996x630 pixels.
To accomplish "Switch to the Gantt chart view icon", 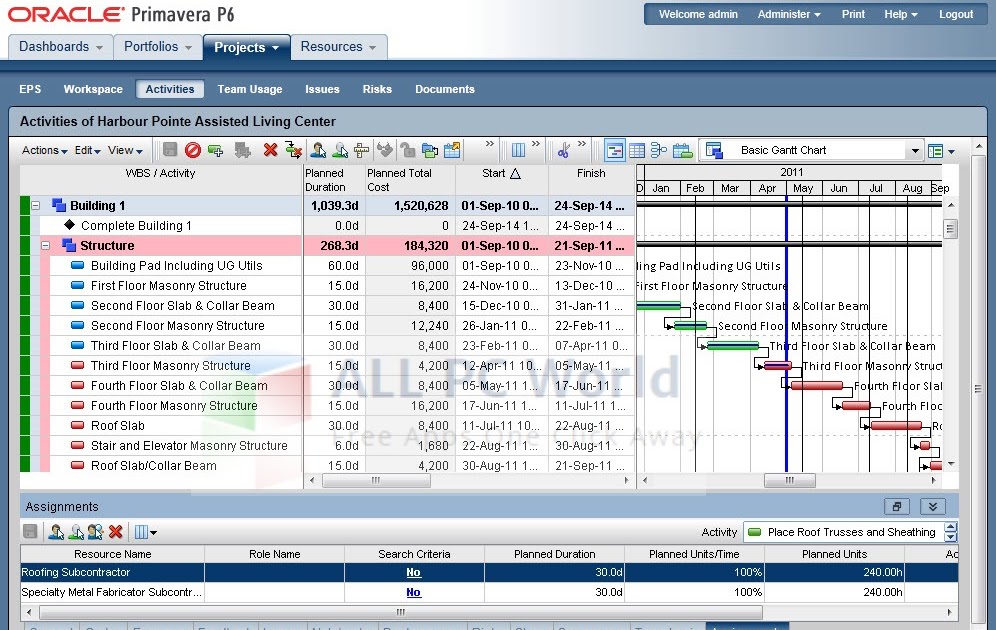I will click(615, 151).
